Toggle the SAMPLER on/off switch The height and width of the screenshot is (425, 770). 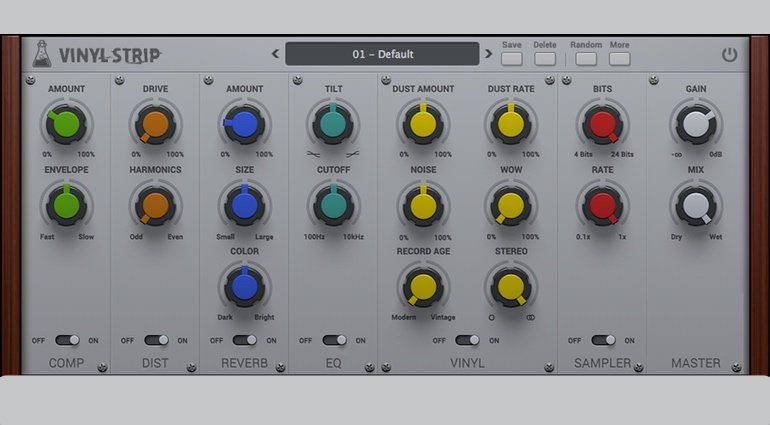point(603,340)
